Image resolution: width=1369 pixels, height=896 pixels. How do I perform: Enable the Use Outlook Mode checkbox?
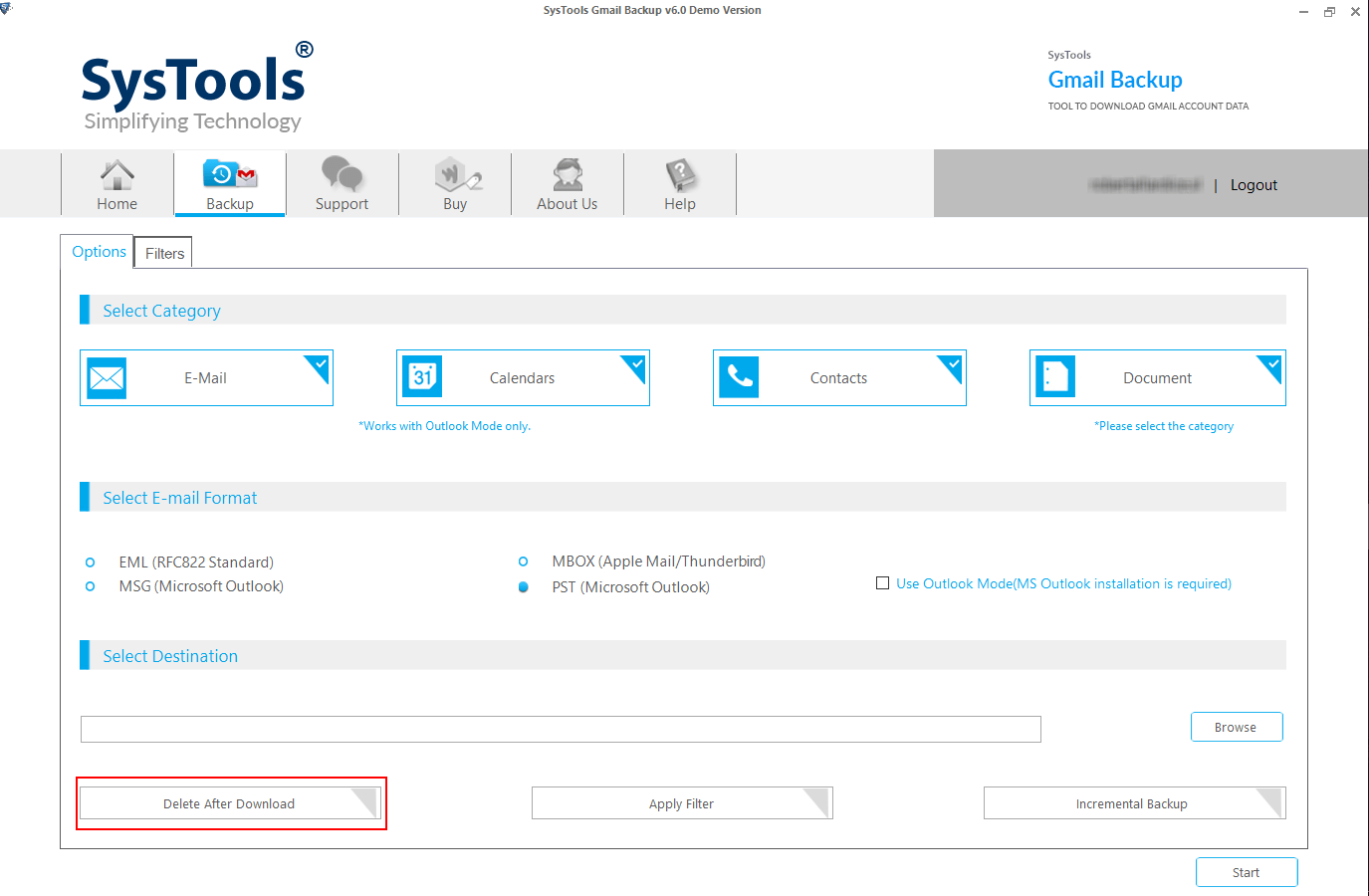pos(882,583)
